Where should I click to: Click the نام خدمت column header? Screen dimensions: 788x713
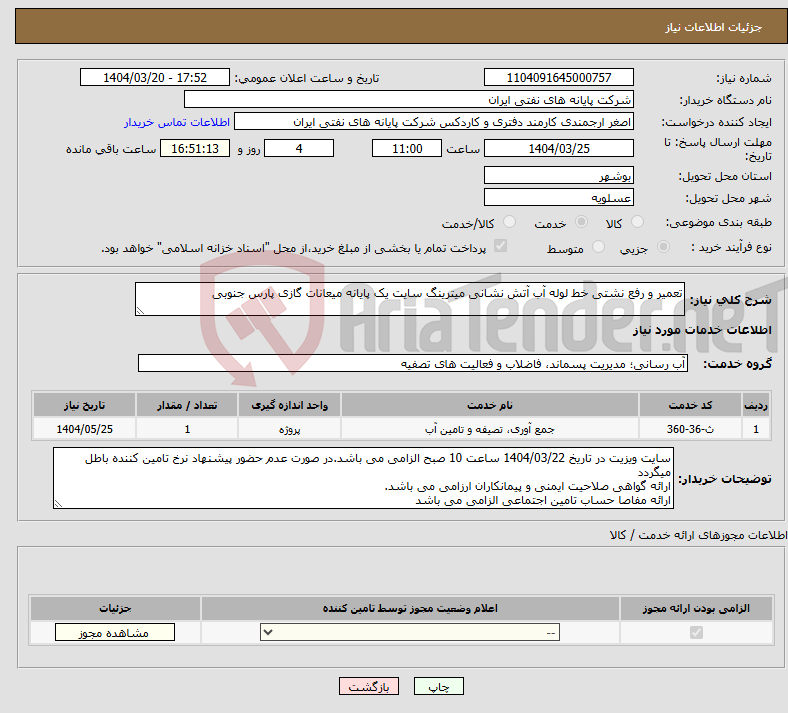489,405
